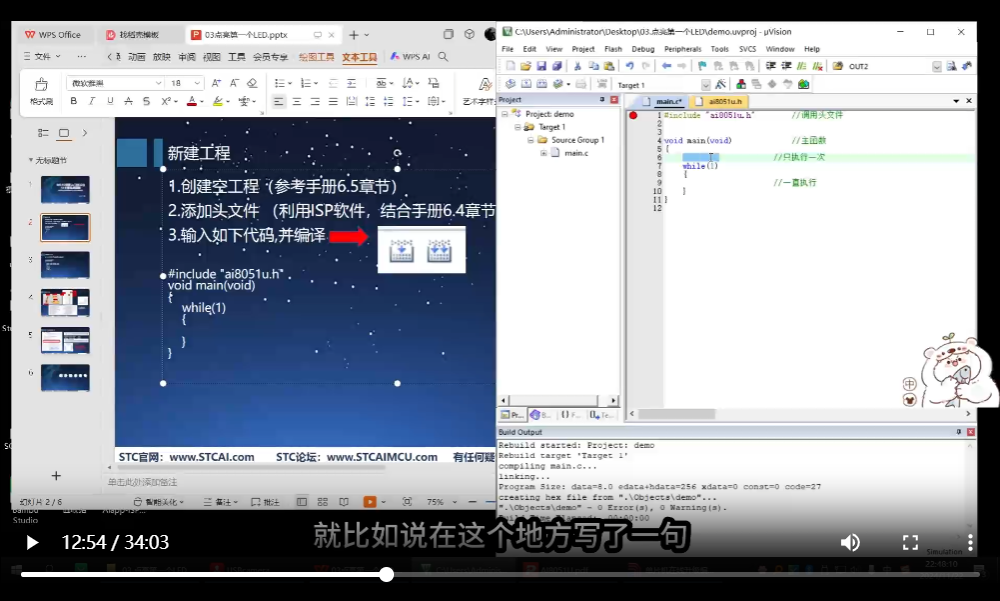Open the SVCS menu in µVision

(x=747, y=49)
